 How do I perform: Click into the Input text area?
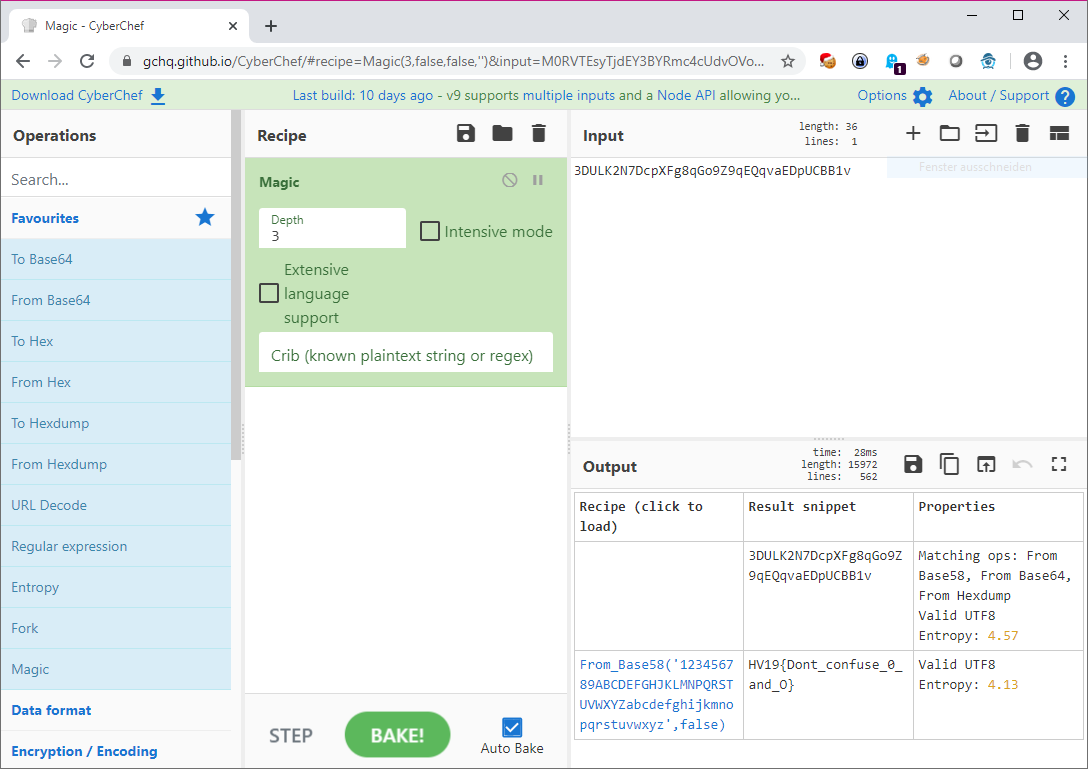tap(829, 298)
